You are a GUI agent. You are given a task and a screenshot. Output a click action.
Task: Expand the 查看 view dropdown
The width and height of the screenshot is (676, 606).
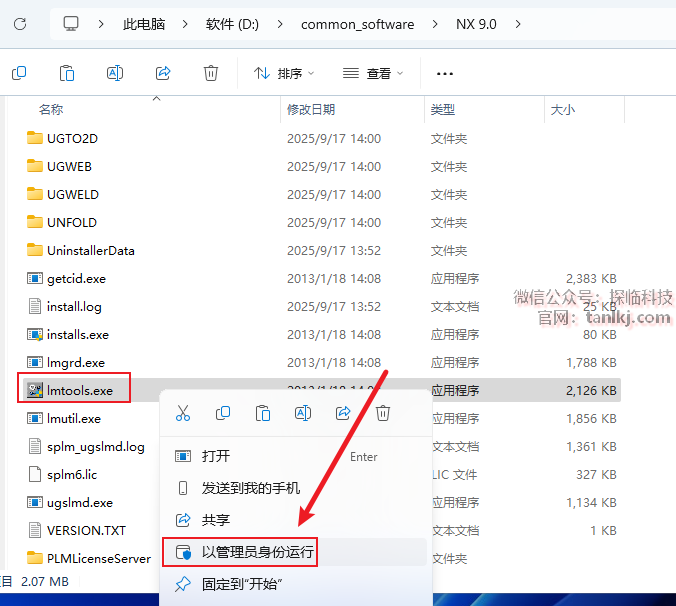tap(373, 73)
